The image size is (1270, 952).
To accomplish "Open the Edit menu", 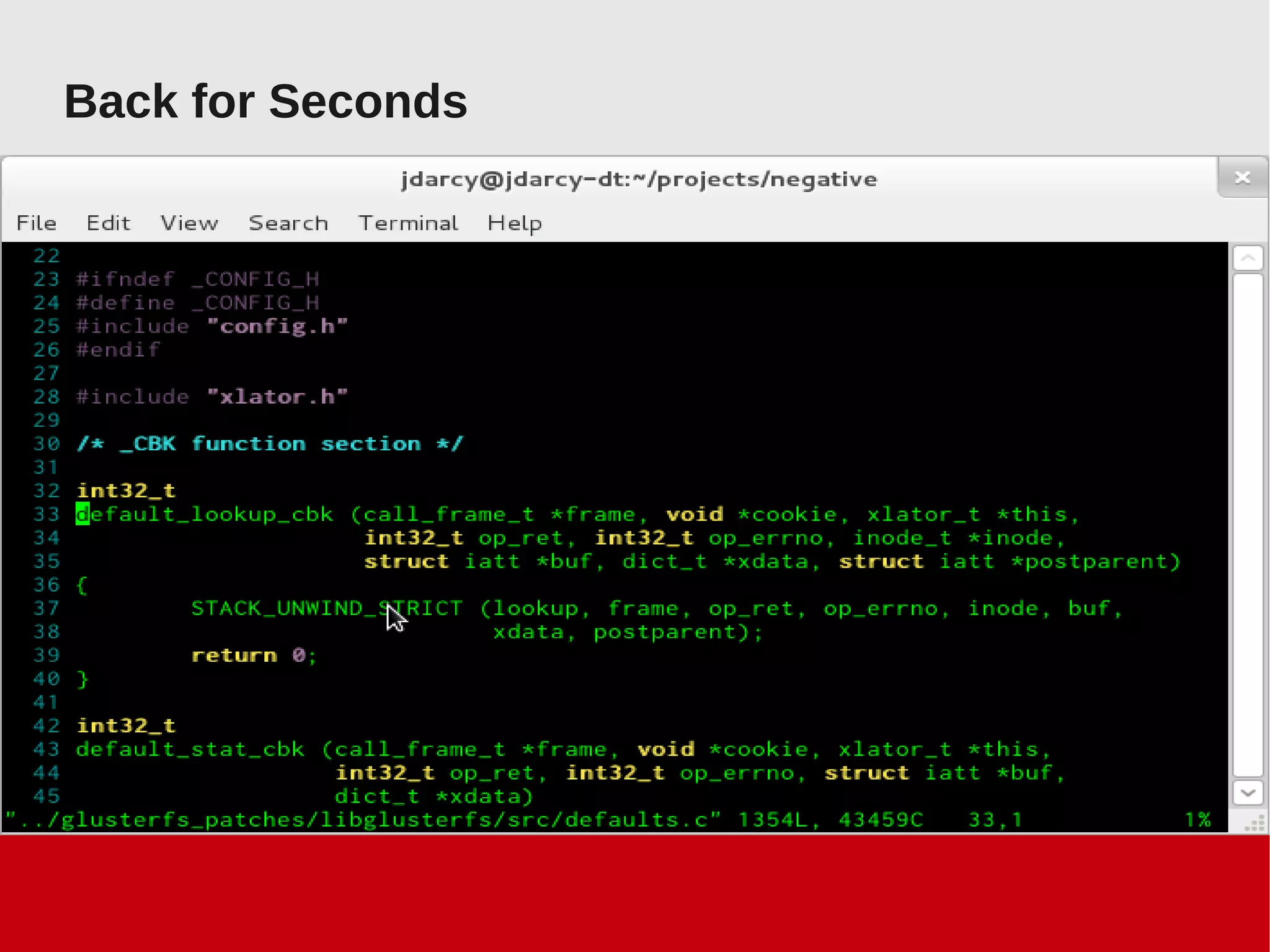I will point(109,223).
